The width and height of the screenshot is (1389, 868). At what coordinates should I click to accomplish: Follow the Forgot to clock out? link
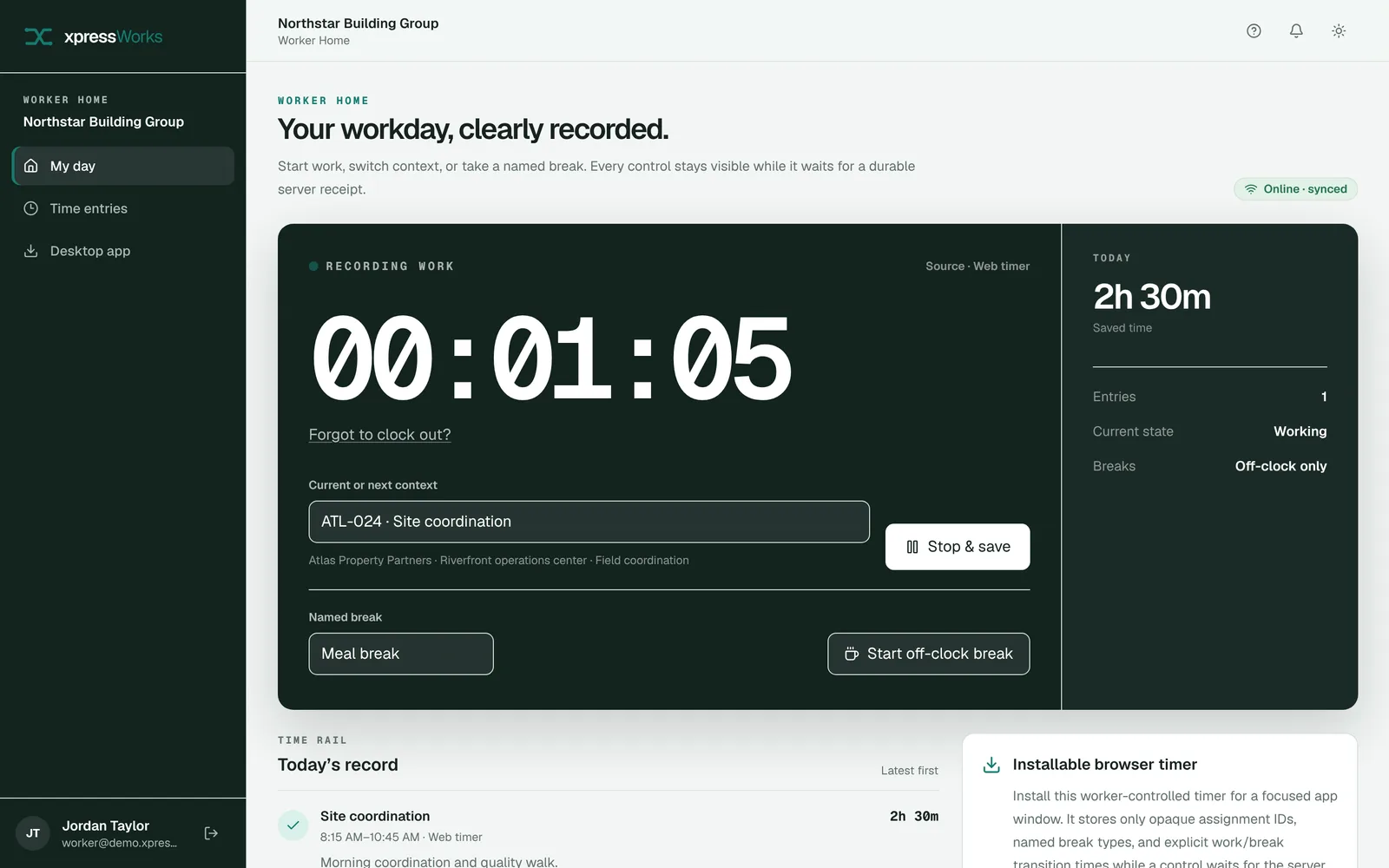coord(380,435)
